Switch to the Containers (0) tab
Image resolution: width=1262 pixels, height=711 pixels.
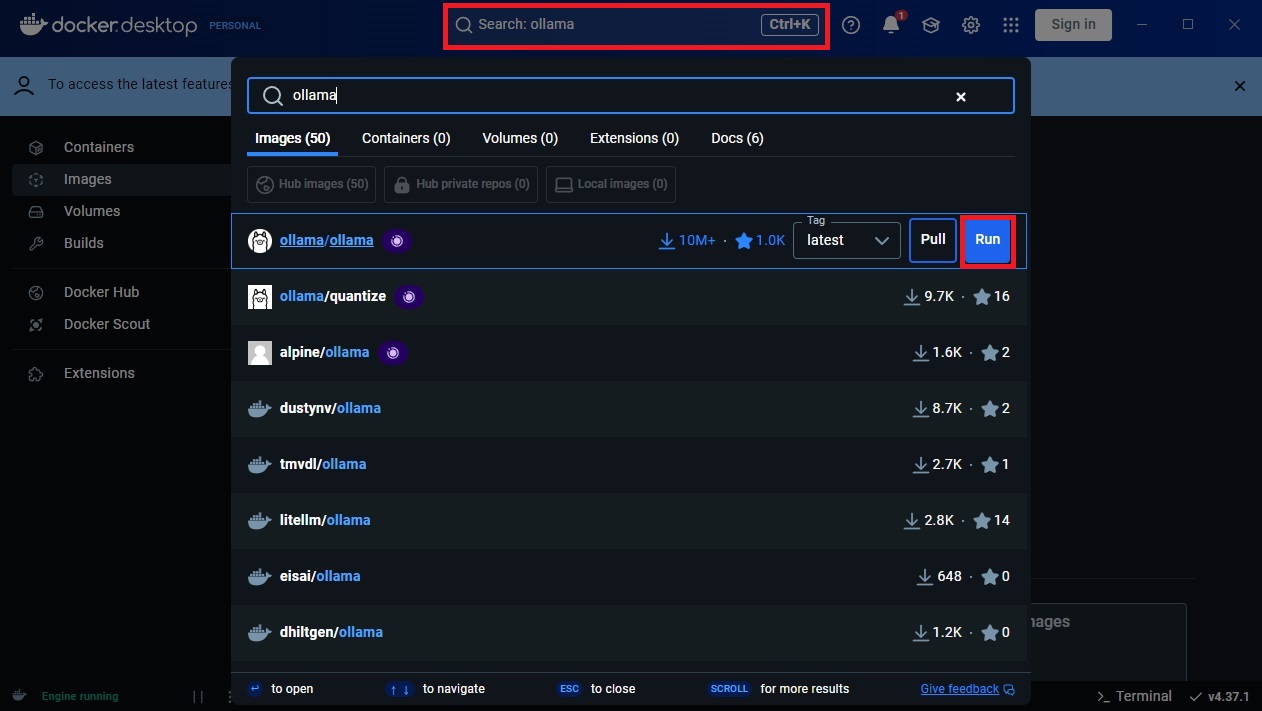pos(406,138)
